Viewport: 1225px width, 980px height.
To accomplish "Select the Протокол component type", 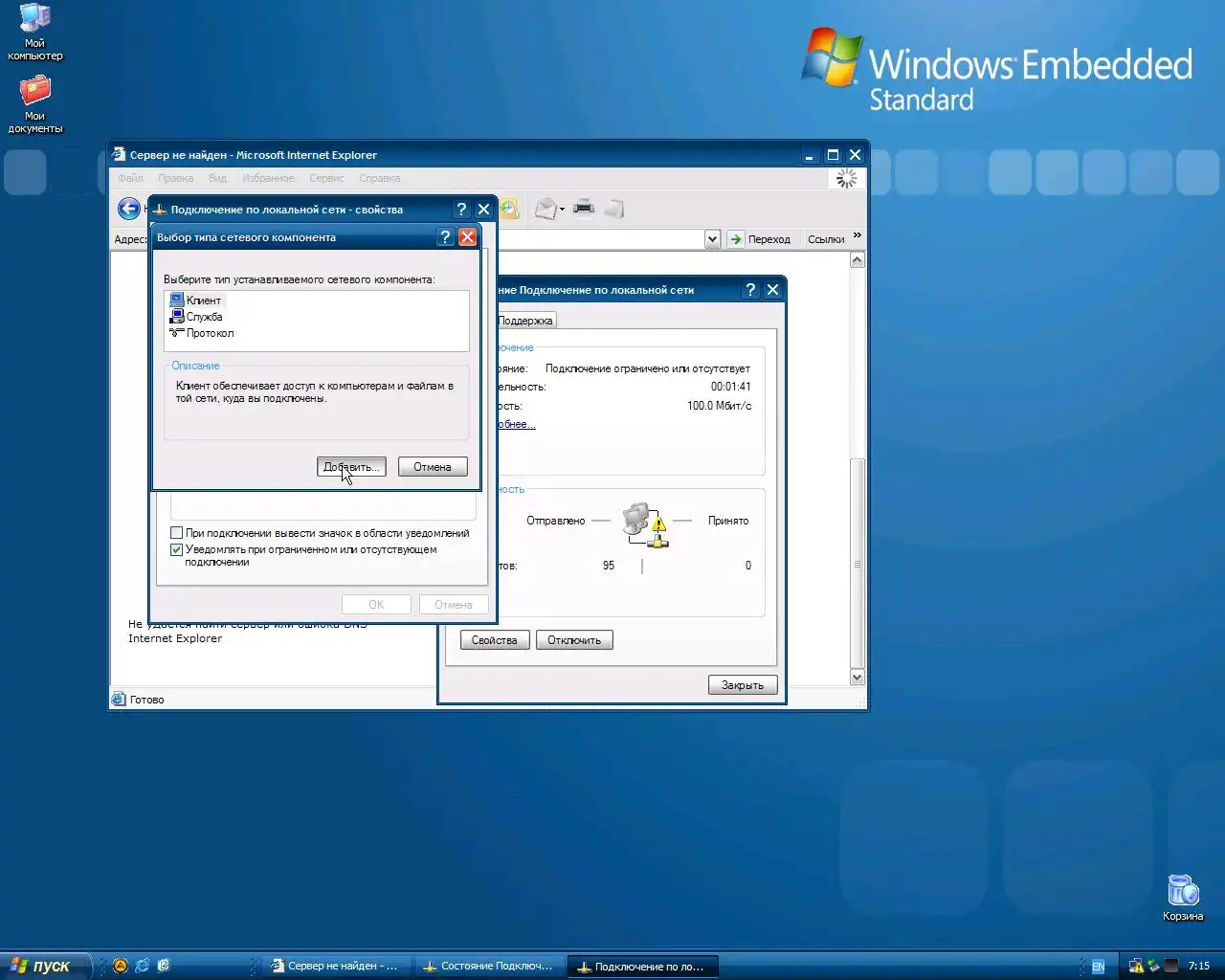I will [x=202, y=332].
